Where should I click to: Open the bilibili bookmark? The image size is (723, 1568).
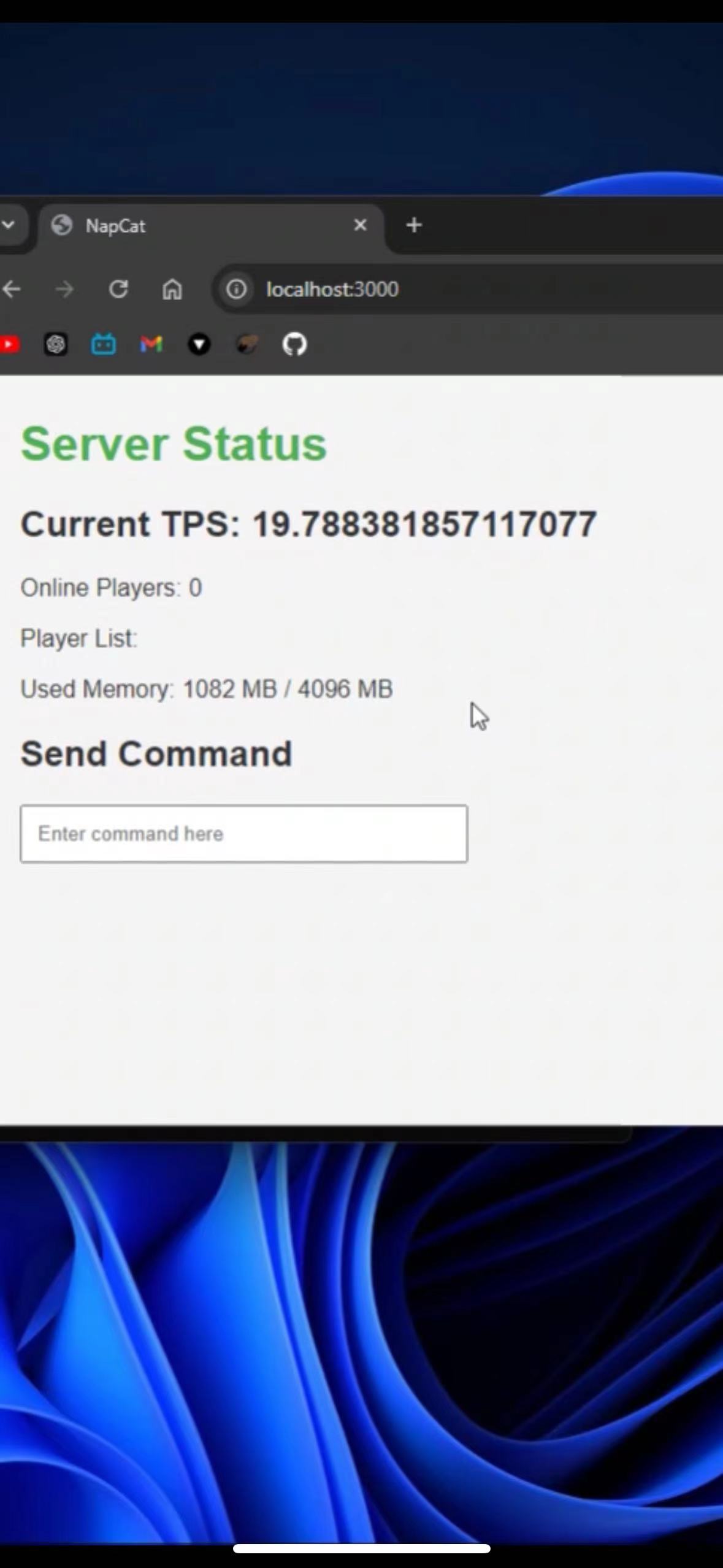[104, 344]
